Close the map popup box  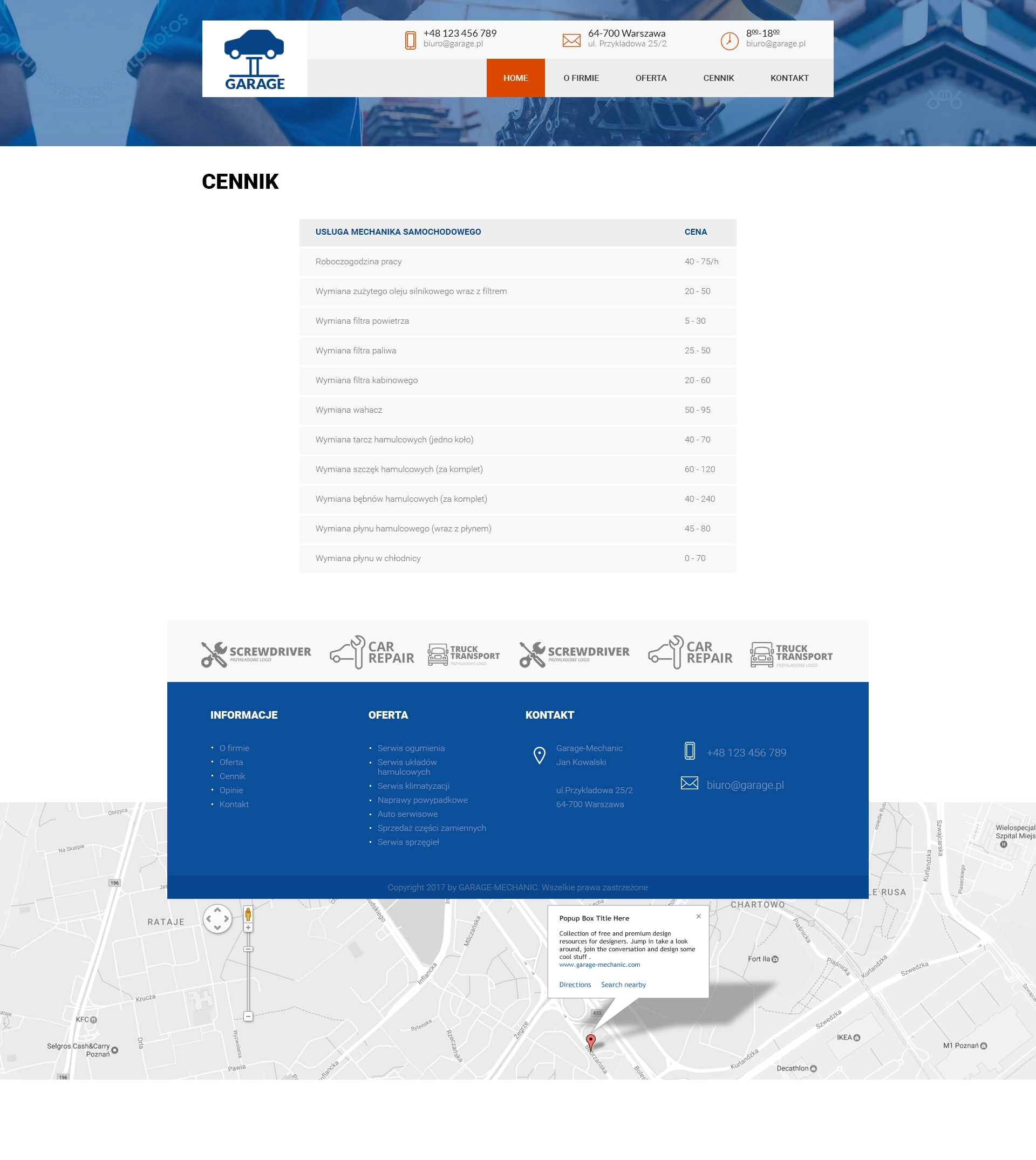[698, 916]
